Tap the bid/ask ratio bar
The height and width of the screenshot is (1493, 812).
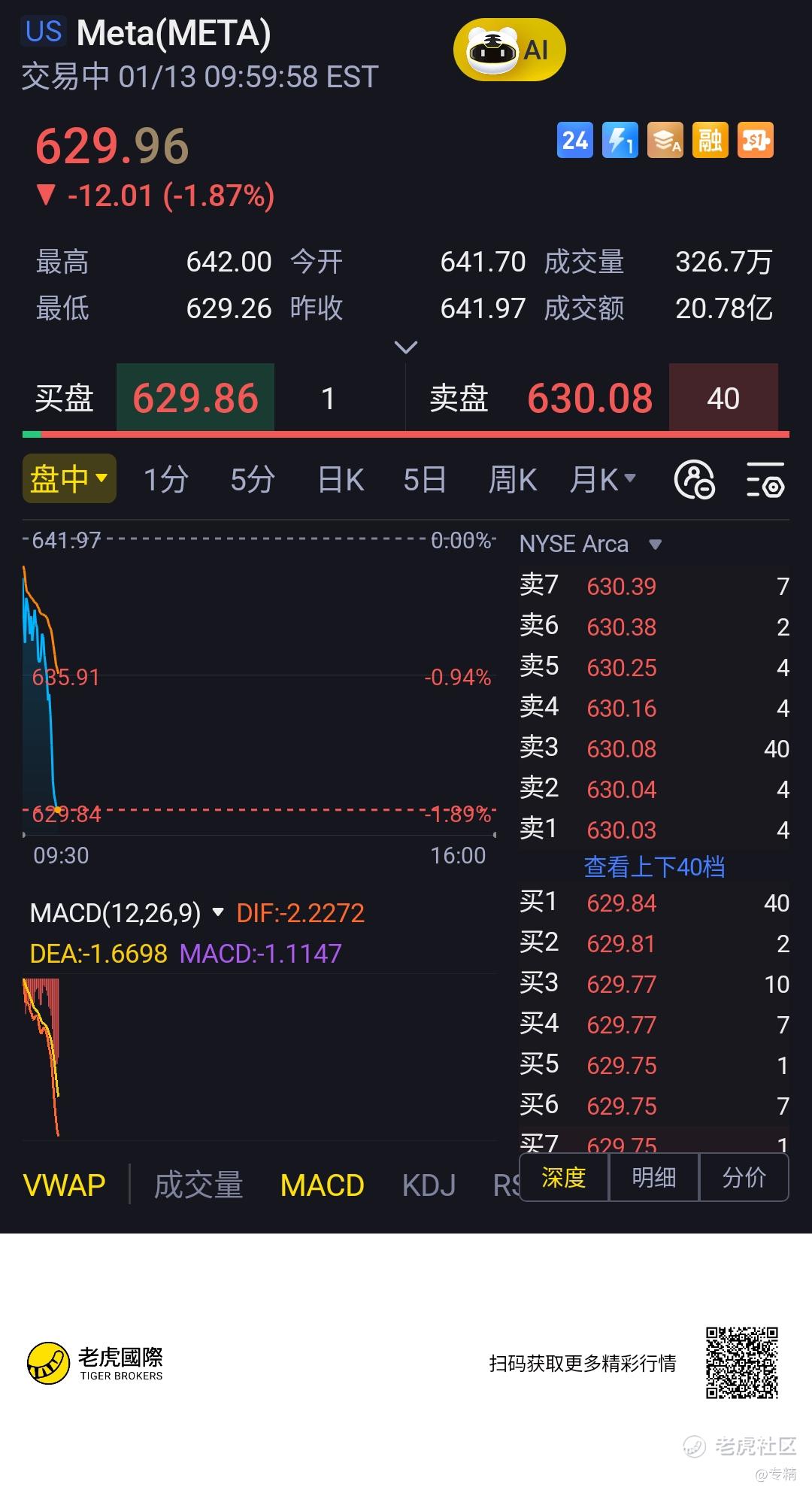[x=406, y=434]
